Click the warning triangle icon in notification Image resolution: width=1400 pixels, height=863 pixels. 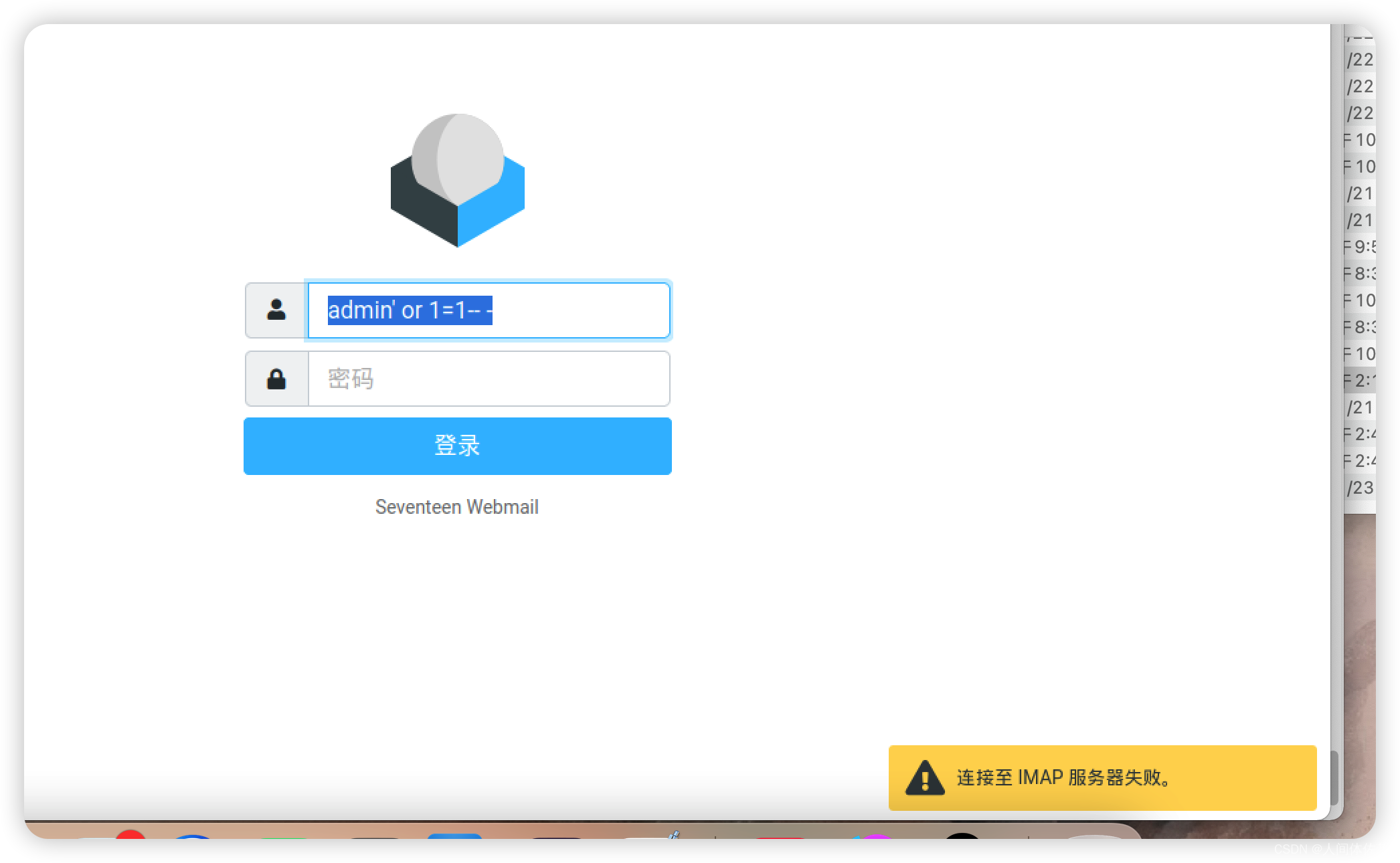click(924, 778)
